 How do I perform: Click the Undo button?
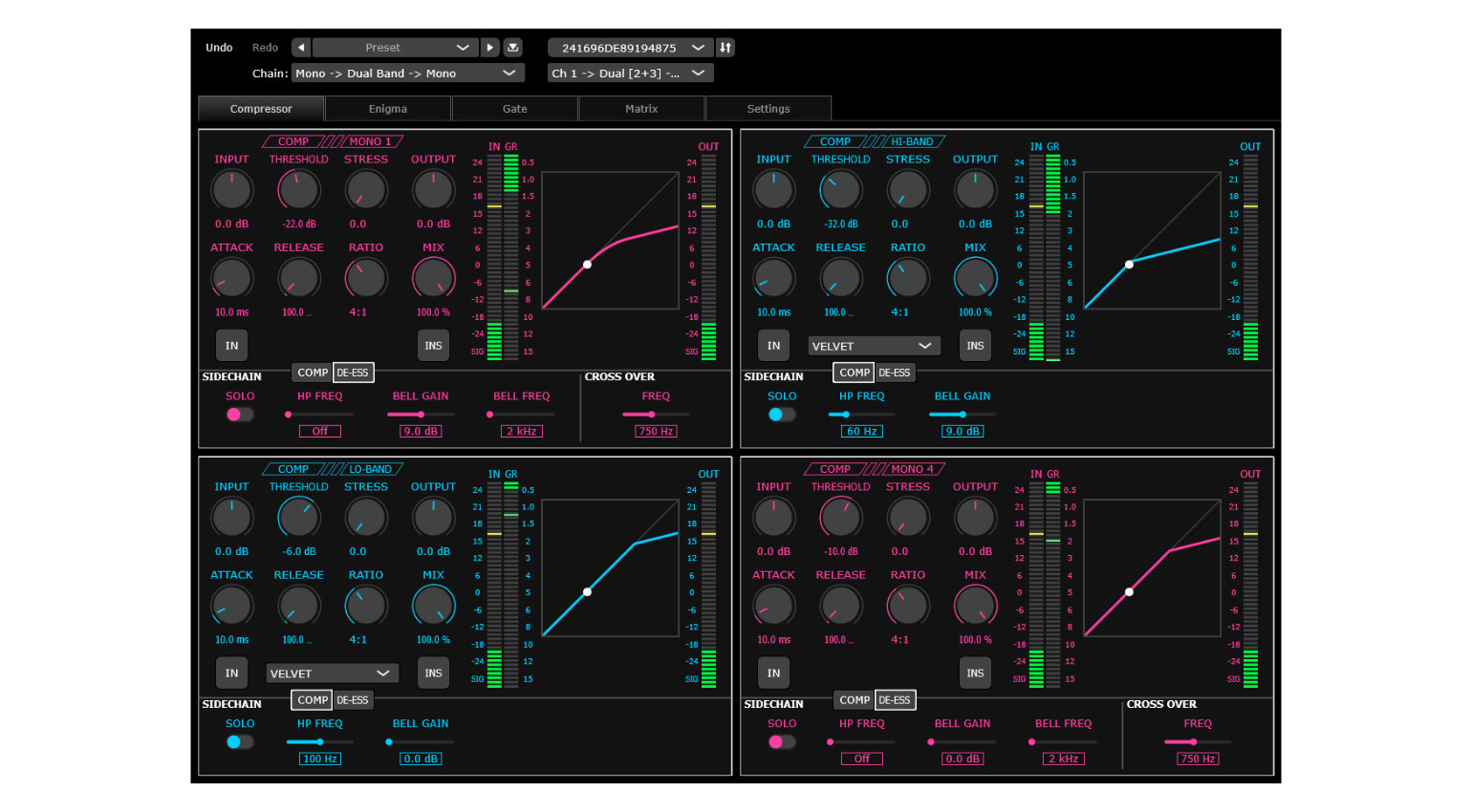[x=219, y=48]
